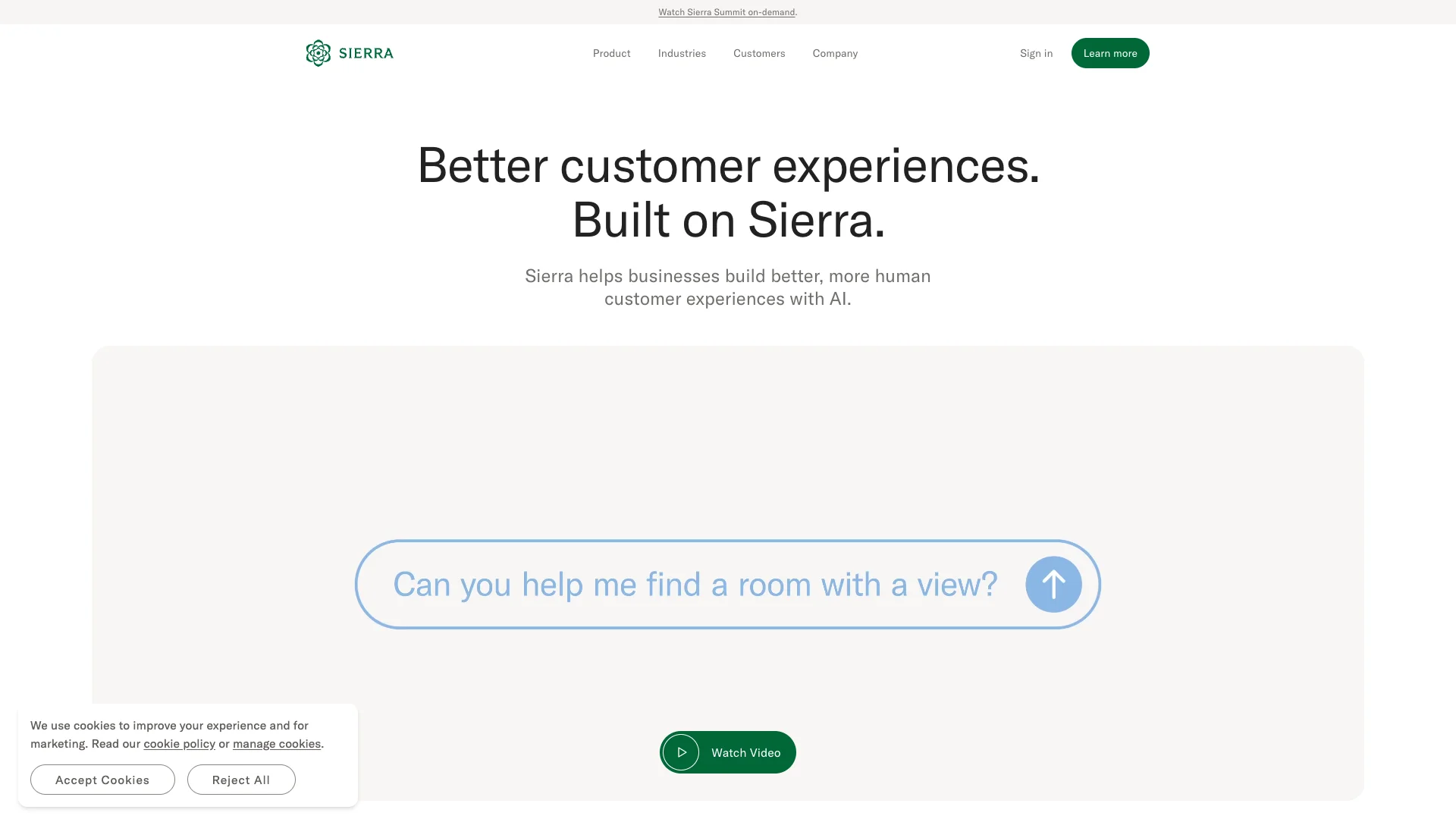Click the Watch Video button label
Viewport: 1456px width, 819px height.
(745, 752)
